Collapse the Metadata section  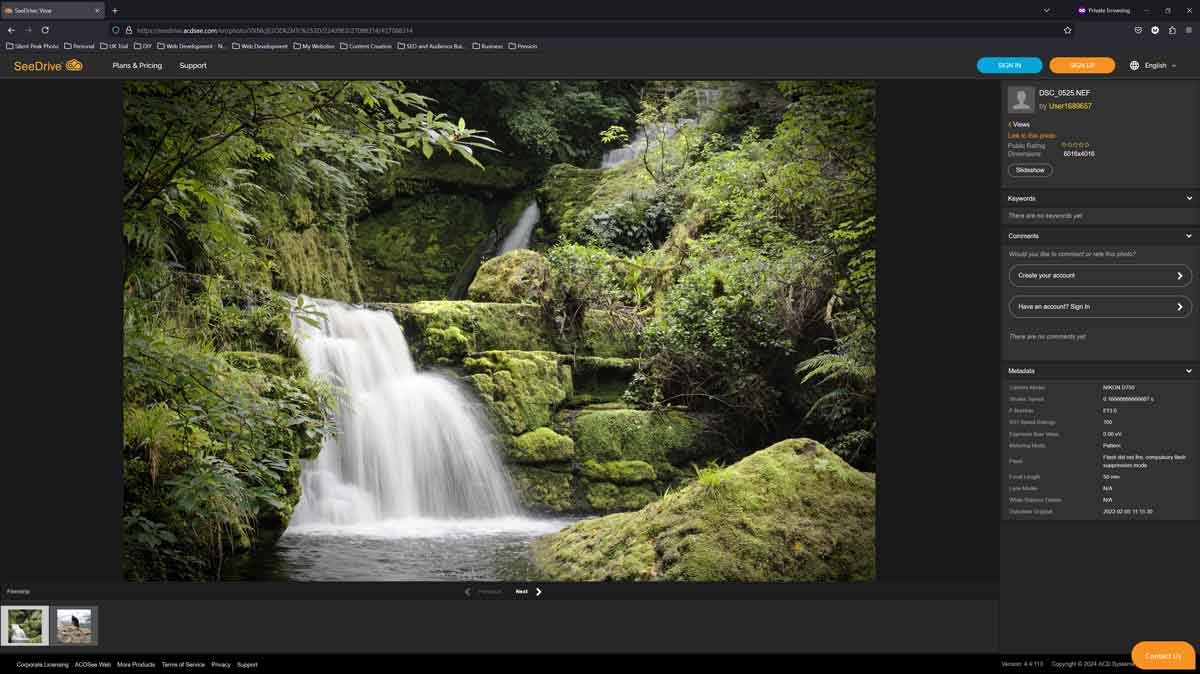[1190, 370]
